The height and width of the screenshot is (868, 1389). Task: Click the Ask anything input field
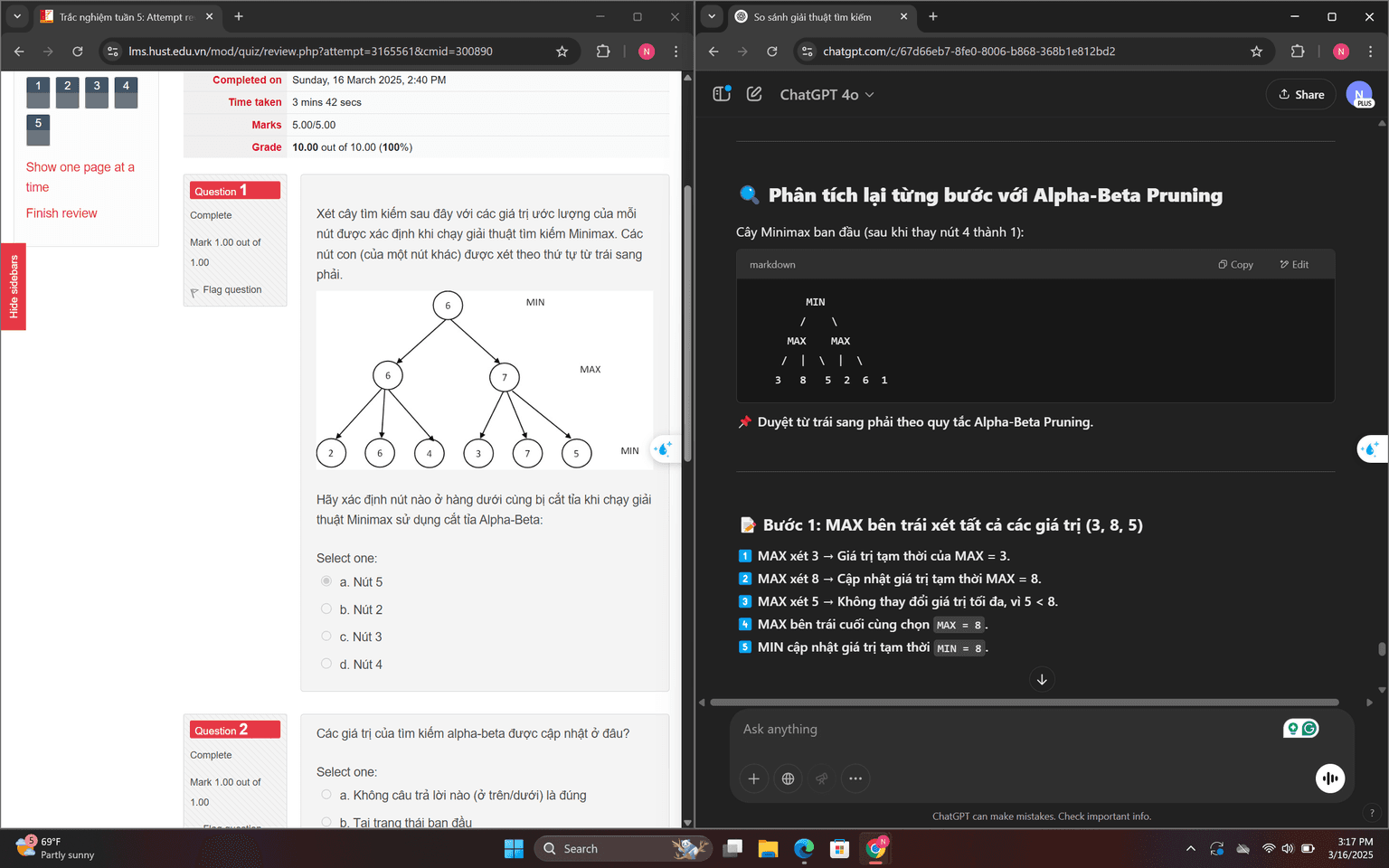point(1004,730)
